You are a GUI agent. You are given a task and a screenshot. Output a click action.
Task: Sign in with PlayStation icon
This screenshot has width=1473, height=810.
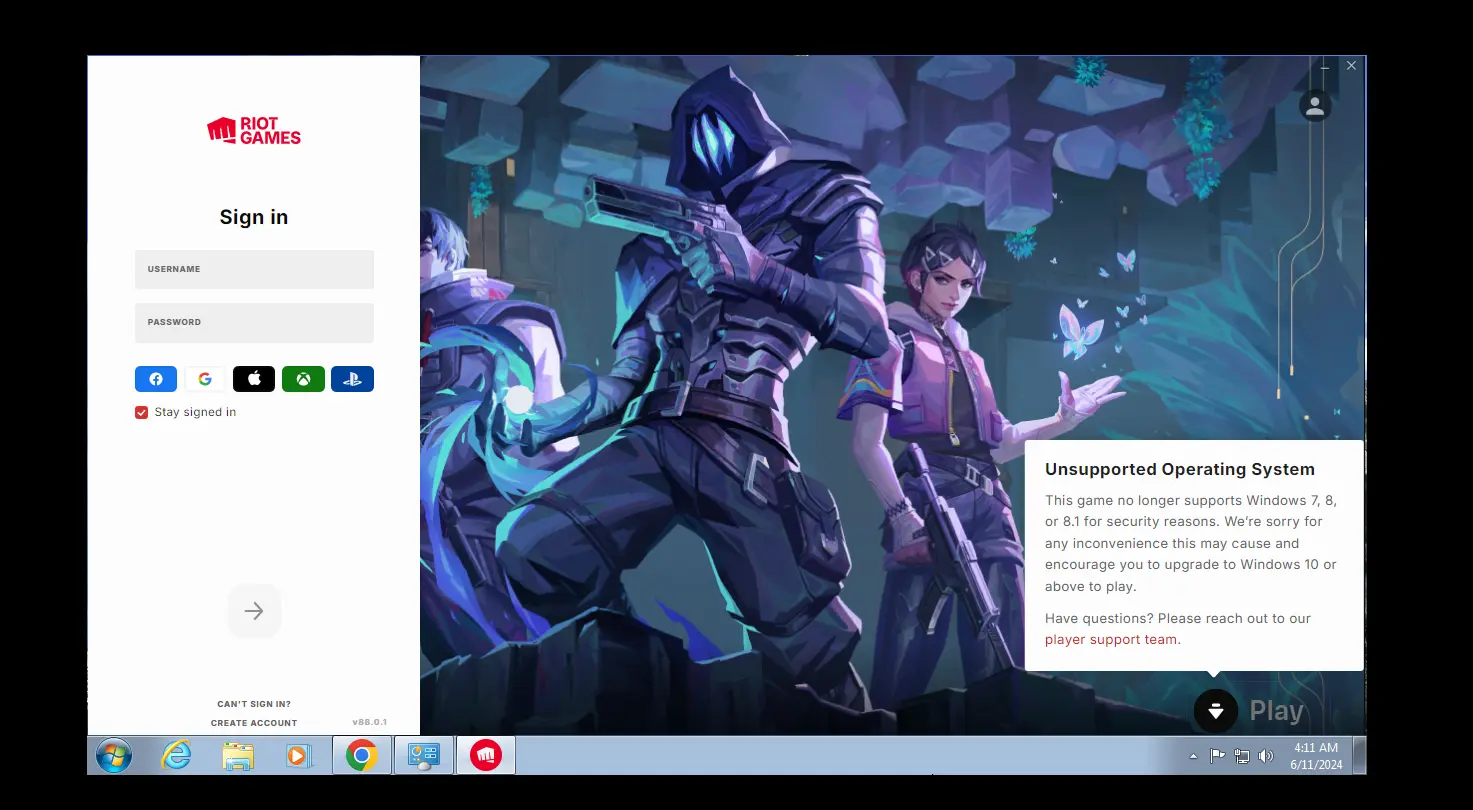(x=352, y=379)
